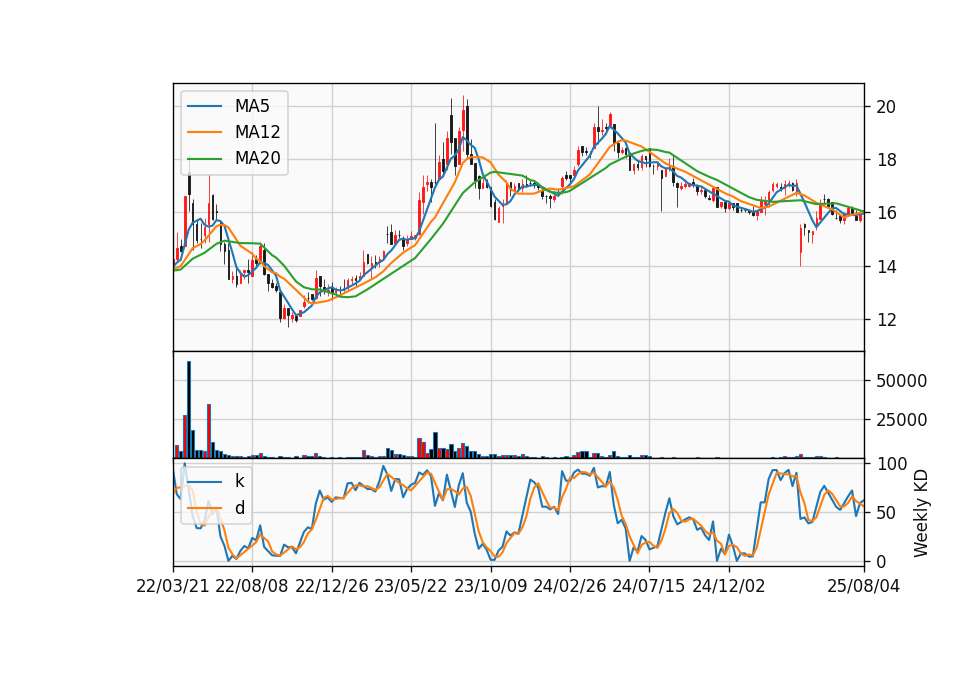Click the MA5 legend label
The height and width of the screenshot is (690, 960).
[x=252, y=106]
